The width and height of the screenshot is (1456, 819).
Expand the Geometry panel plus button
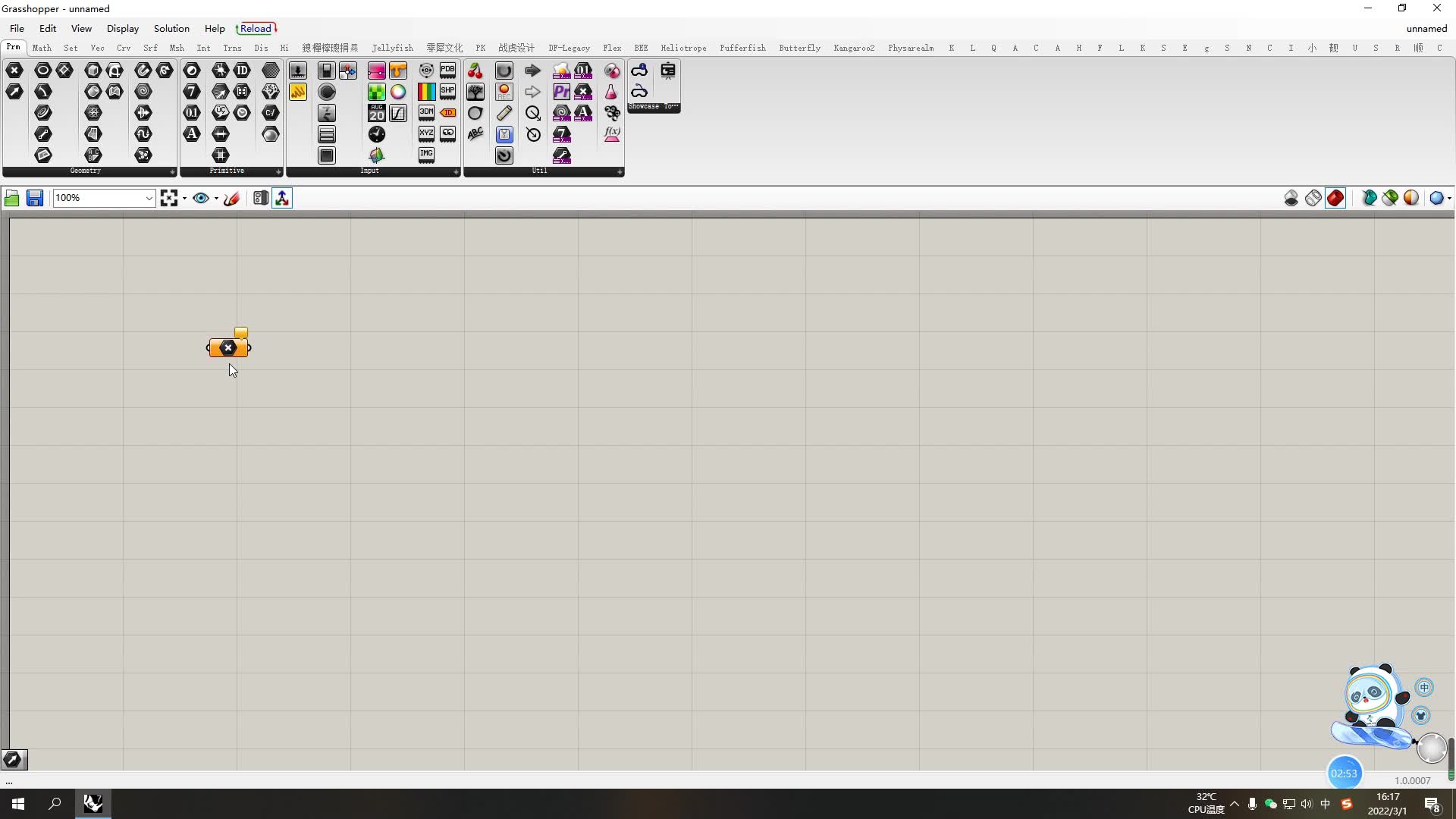click(172, 172)
